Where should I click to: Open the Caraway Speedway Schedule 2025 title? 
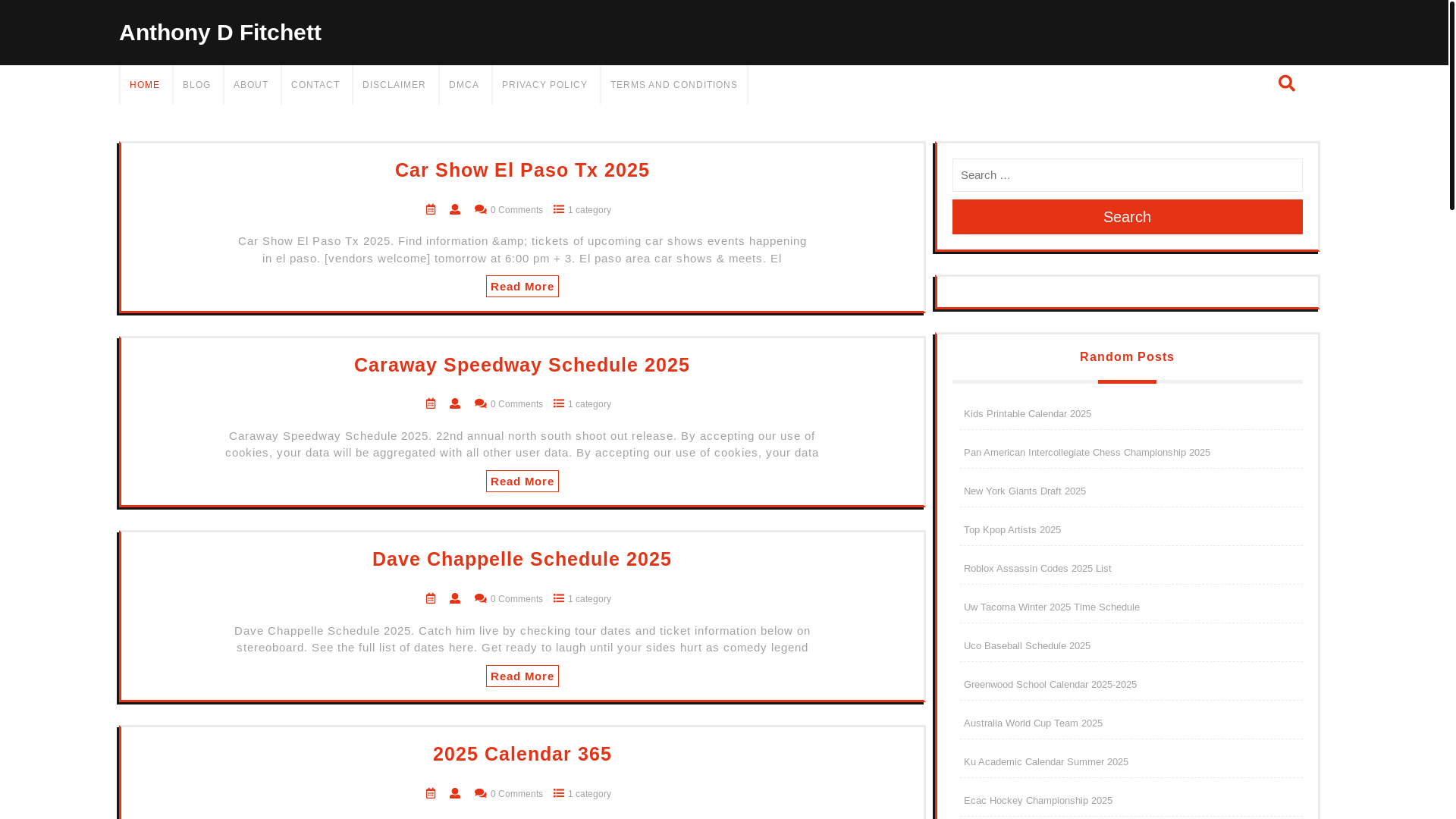pyautogui.click(x=522, y=365)
